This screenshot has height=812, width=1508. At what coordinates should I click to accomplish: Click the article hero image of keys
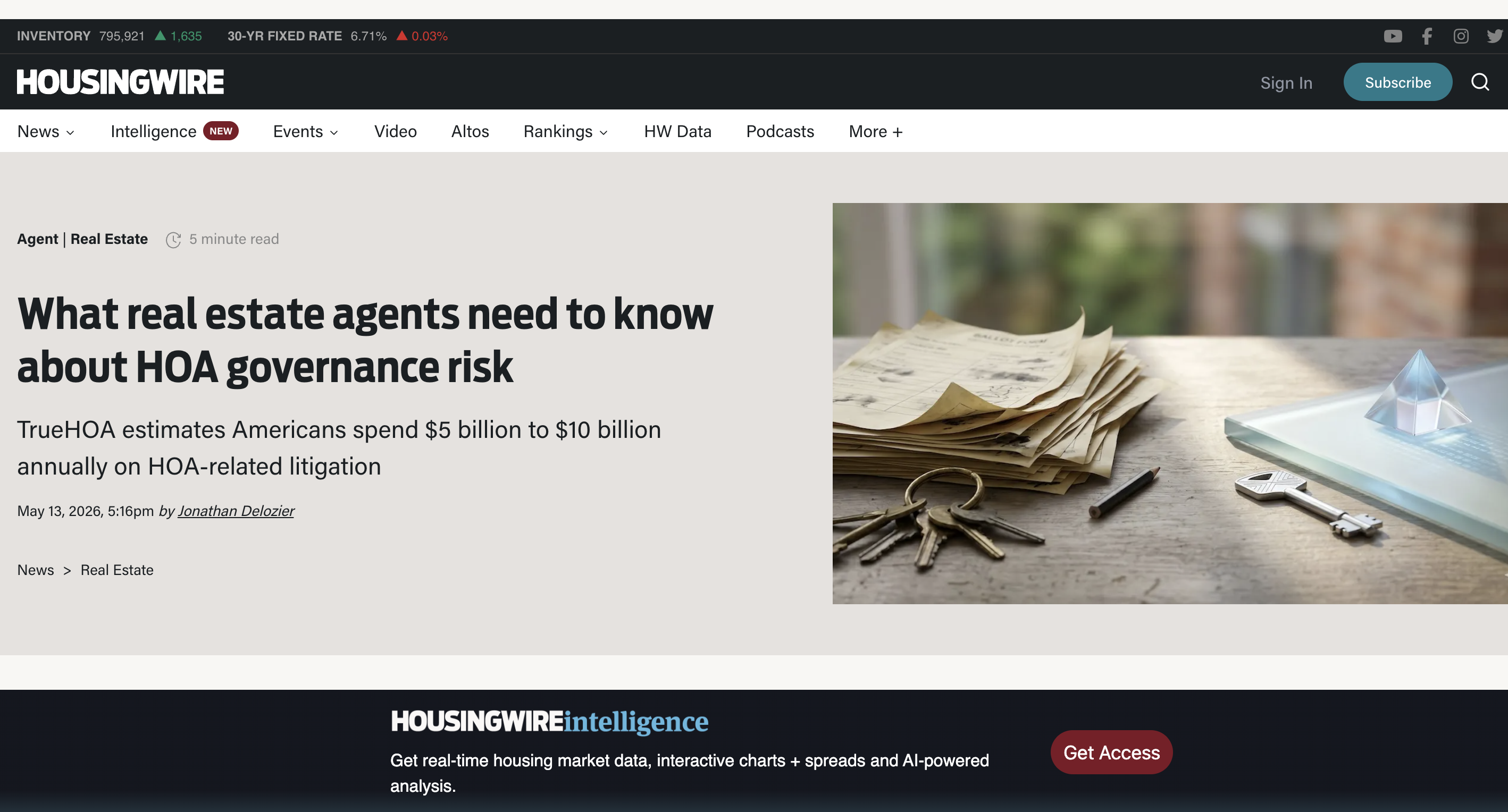(1170, 404)
